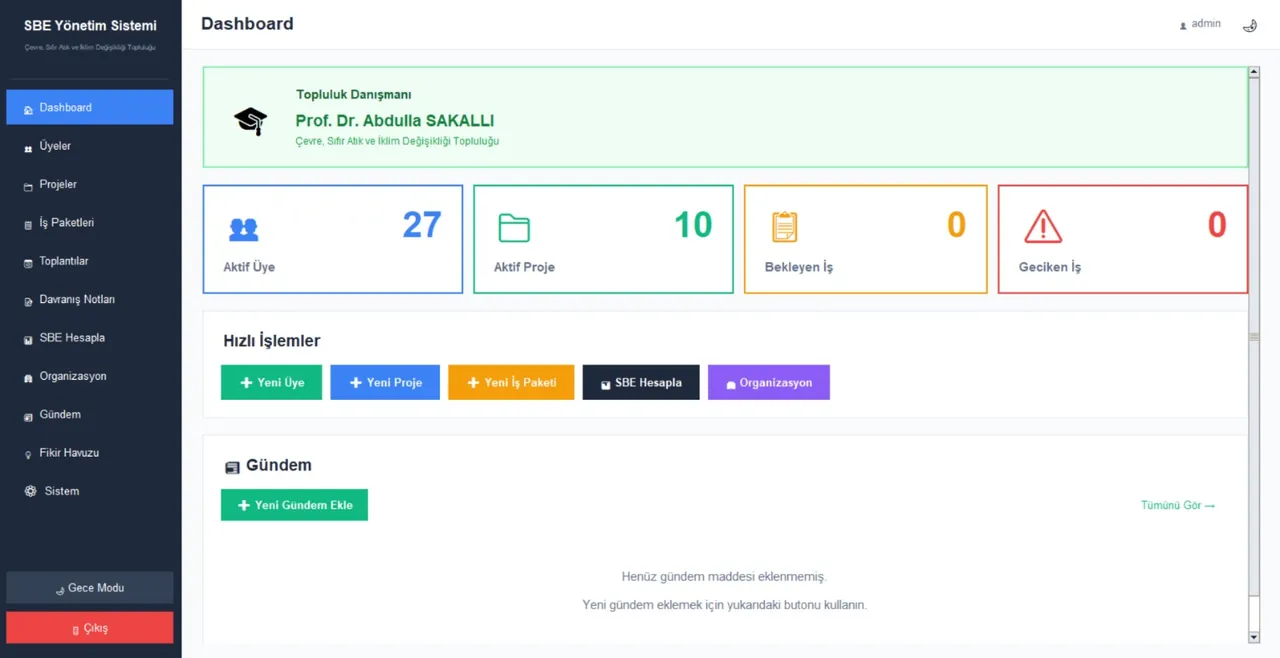Go to Organizasyon in the sidebar
1280x658 pixels.
pyautogui.click(x=90, y=376)
